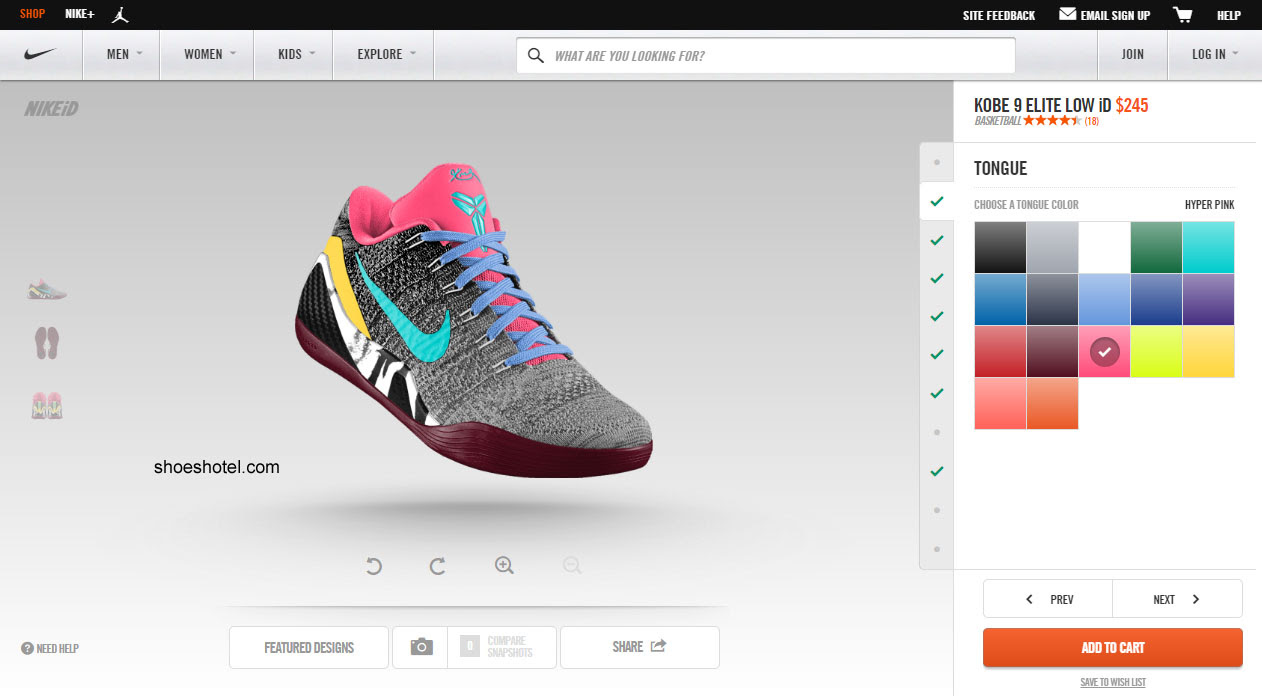Click the Prev button
The width and height of the screenshot is (1262, 696).
tap(1048, 599)
